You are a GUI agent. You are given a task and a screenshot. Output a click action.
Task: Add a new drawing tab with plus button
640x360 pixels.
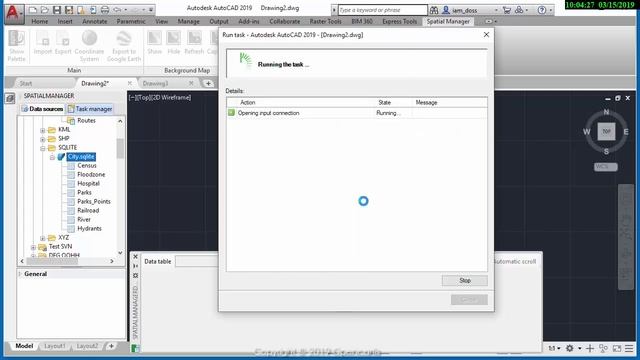[x=208, y=83]
